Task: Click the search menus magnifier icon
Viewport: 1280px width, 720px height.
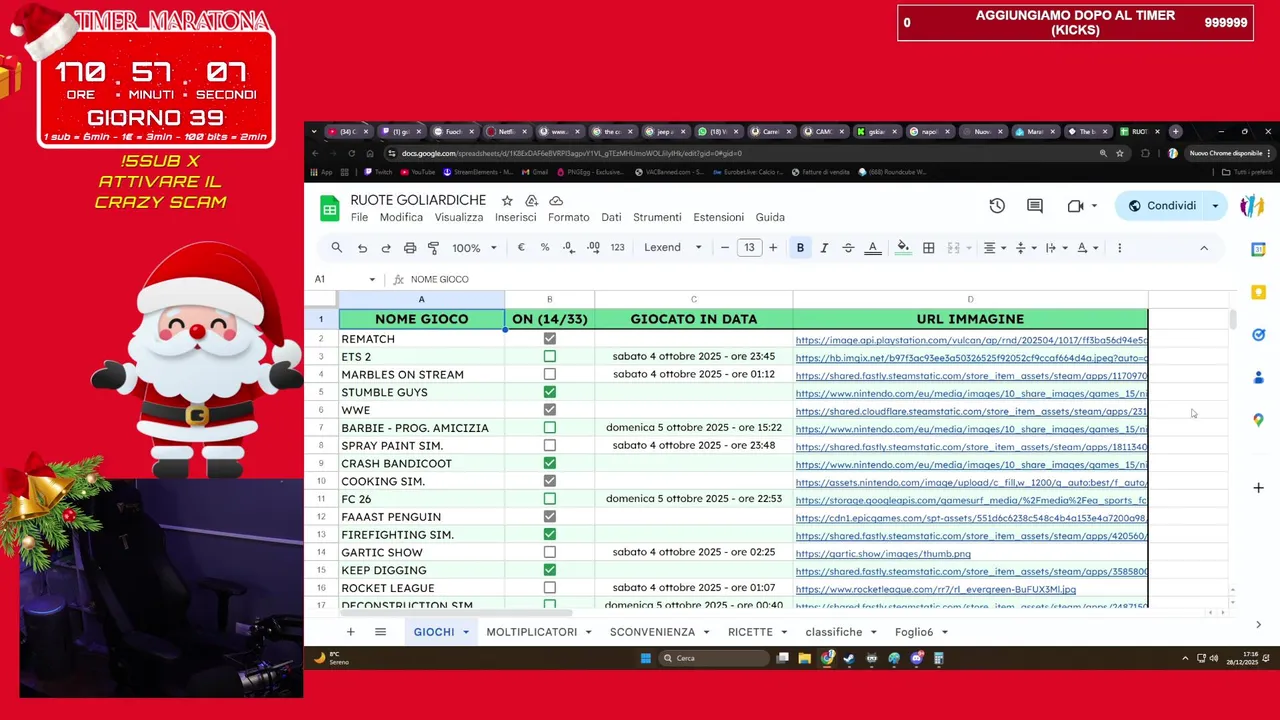Action: point(337,248)
